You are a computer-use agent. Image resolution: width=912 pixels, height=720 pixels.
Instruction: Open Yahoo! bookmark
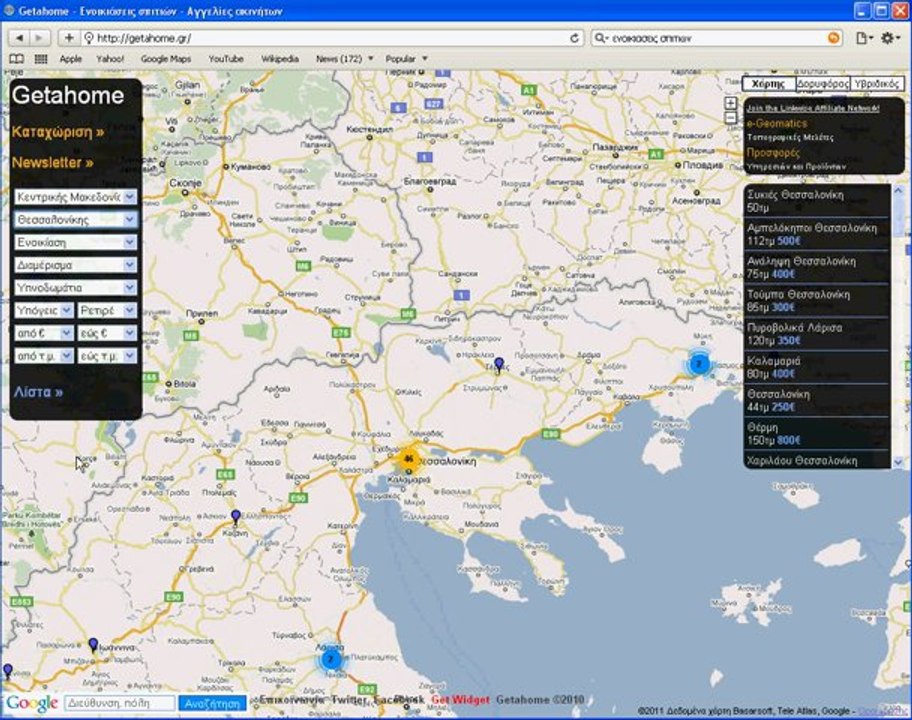tap(110, 59)
